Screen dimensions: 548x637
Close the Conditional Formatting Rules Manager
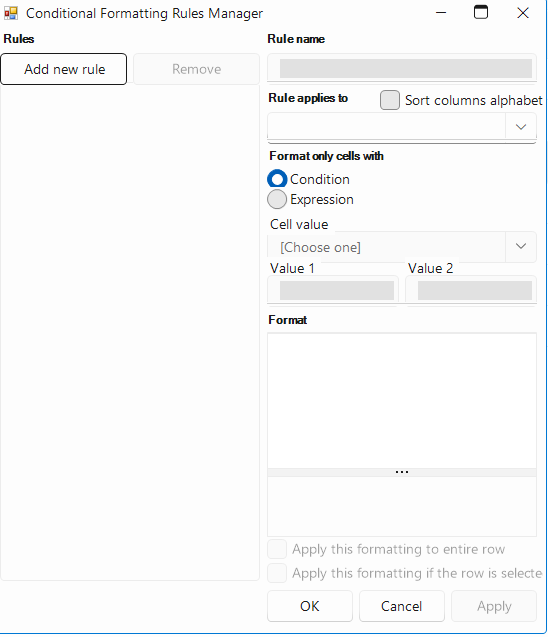[x=523, y=13]
